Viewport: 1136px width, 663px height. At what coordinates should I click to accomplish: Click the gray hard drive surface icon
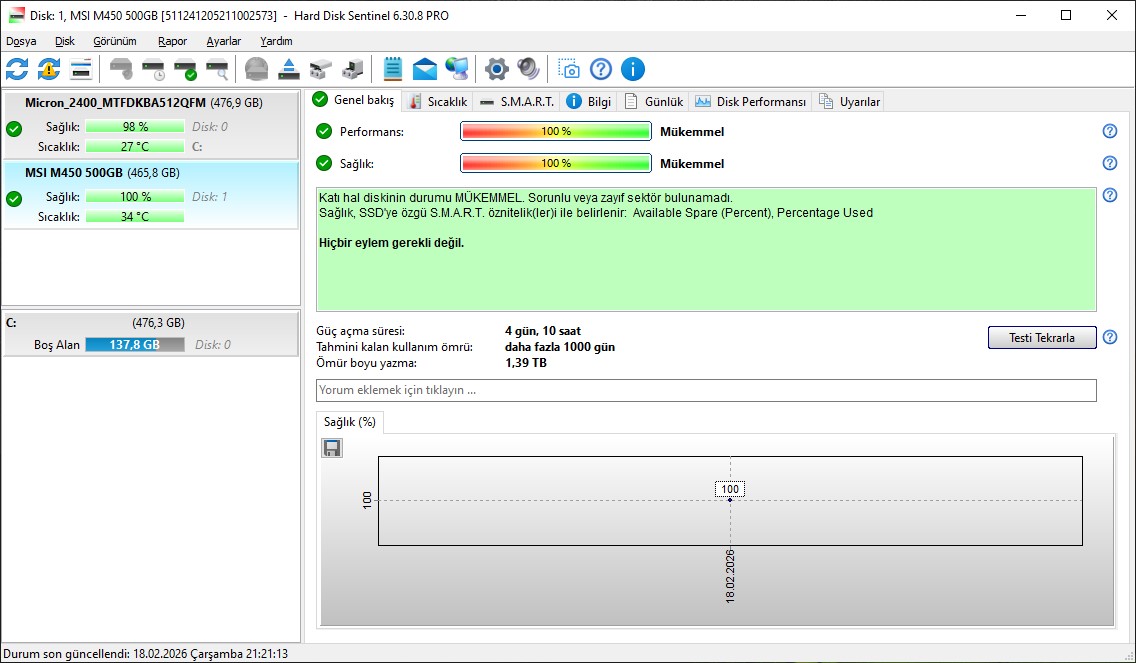(256, 70)
